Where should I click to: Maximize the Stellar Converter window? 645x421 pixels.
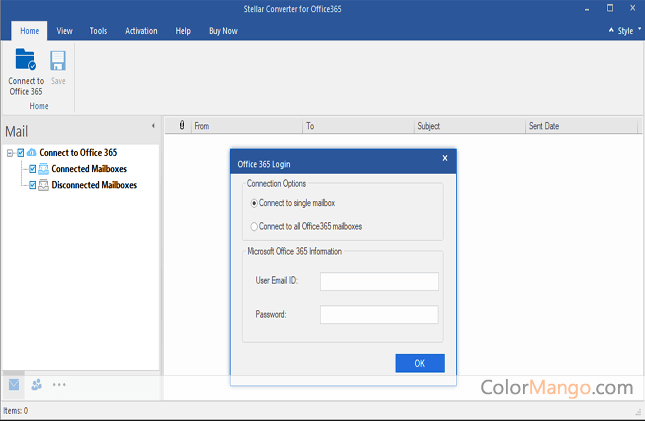pyautogui.click(x=610, y=8)
